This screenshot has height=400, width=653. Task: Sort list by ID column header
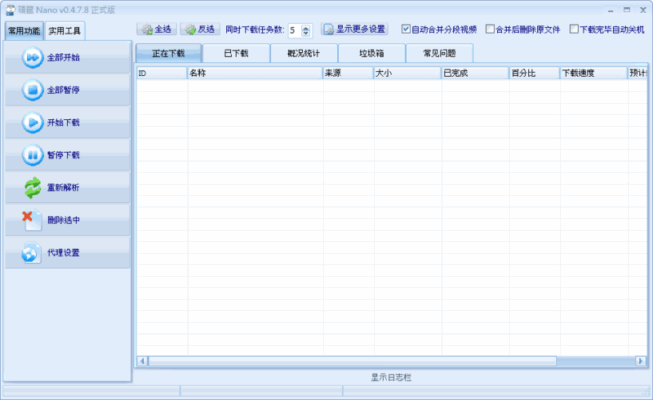click(x=162, y=73)
